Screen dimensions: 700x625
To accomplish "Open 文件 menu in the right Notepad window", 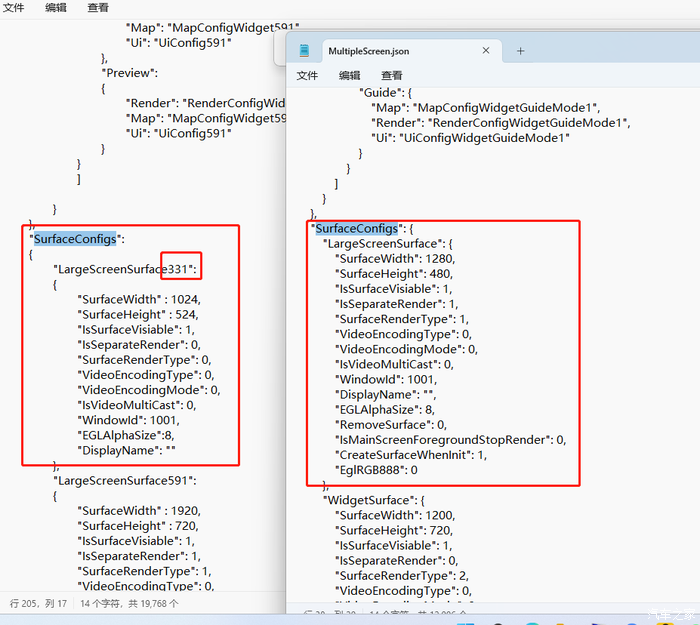I will coord(307,75).
